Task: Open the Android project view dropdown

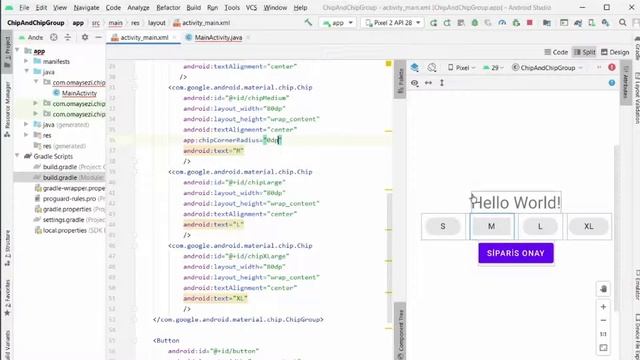Action: (x=31, y=38)
